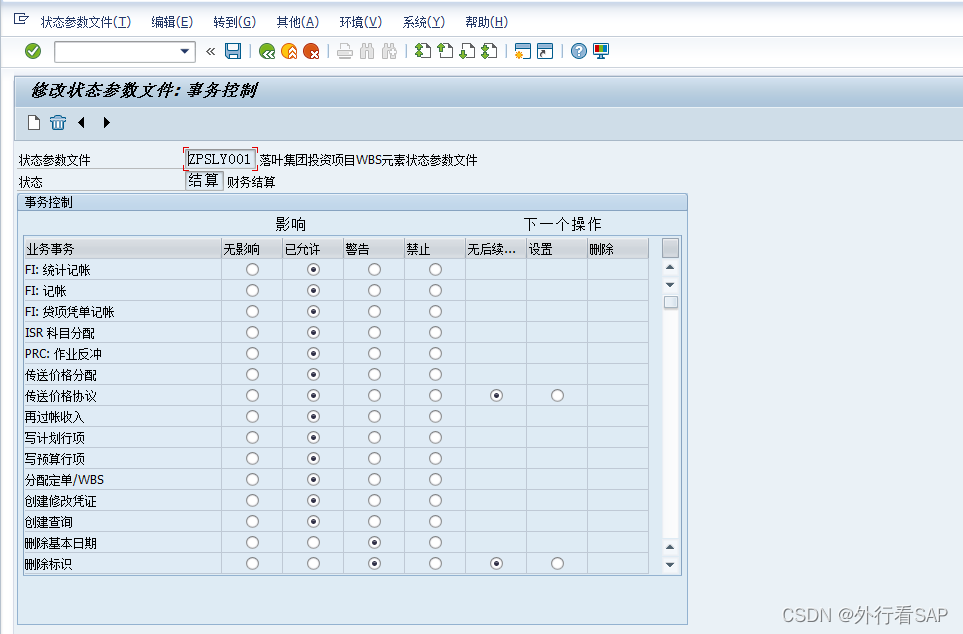
Task: Select 无影响 for ISR 科目分配
Action: (x=252, y=332)
